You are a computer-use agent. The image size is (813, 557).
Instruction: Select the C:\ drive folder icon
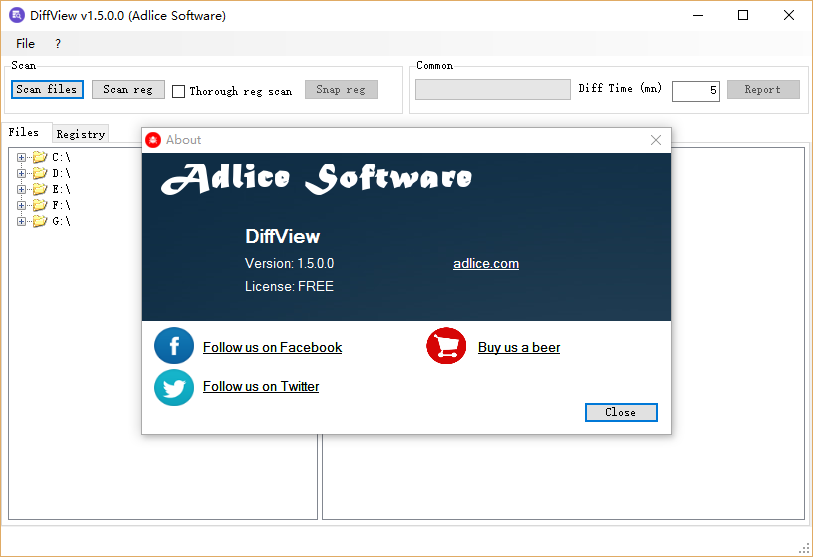40,157
